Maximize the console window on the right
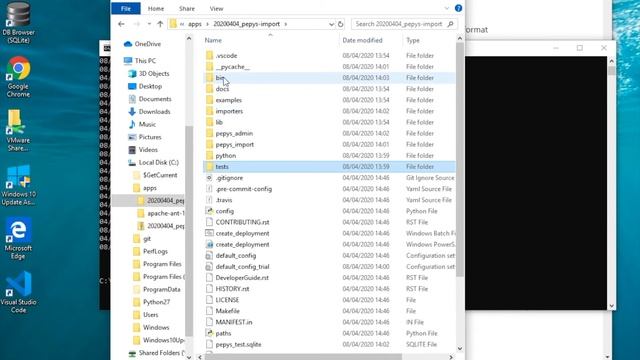 coord(580,48)
